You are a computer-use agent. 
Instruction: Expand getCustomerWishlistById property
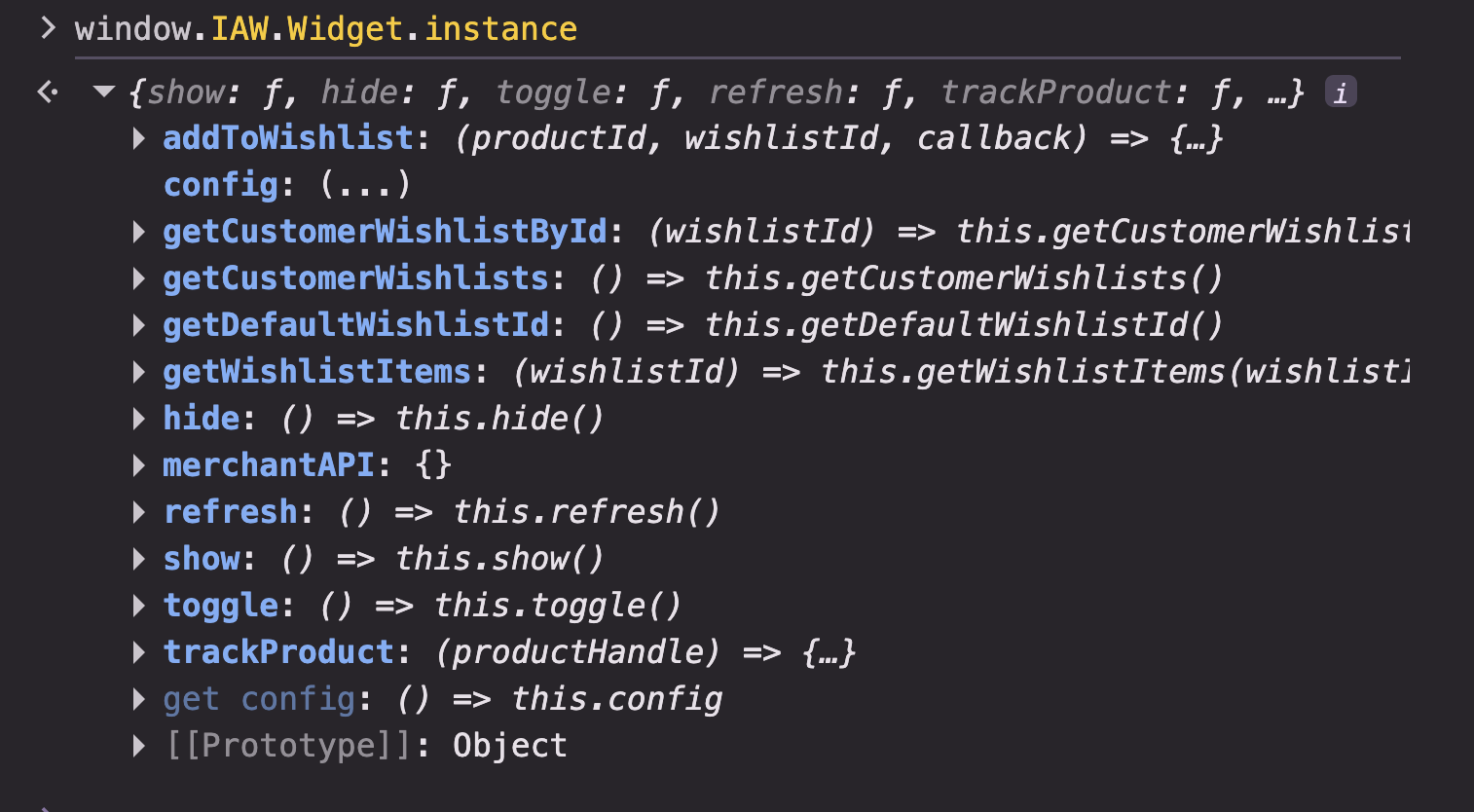[x=139, y=232]
